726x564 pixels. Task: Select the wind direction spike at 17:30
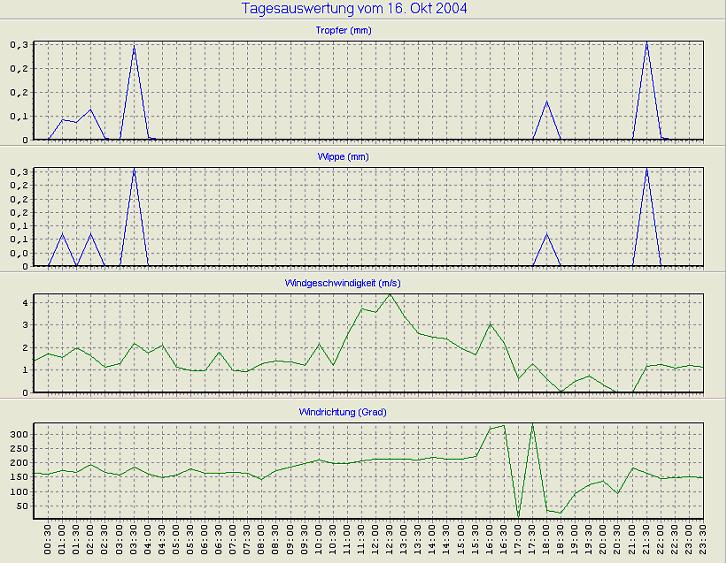(532, 425)
